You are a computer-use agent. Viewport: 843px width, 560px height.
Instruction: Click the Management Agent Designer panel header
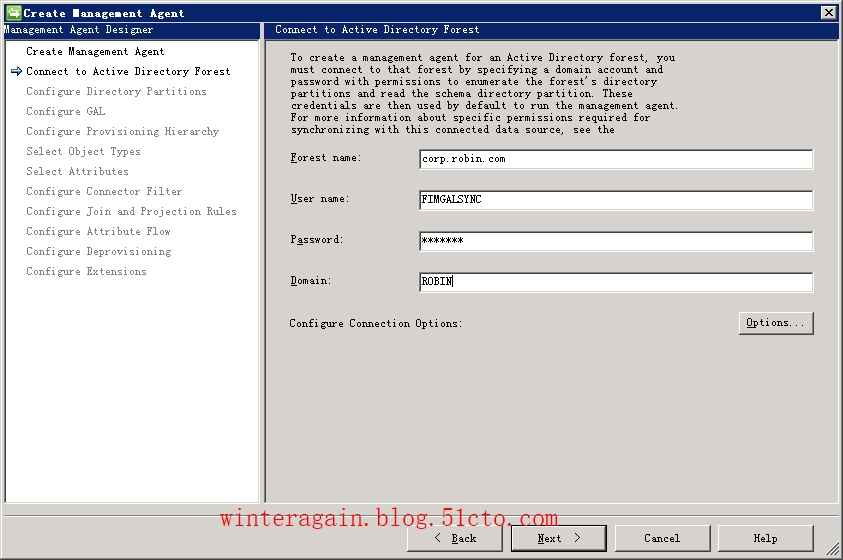coord(132,30)
